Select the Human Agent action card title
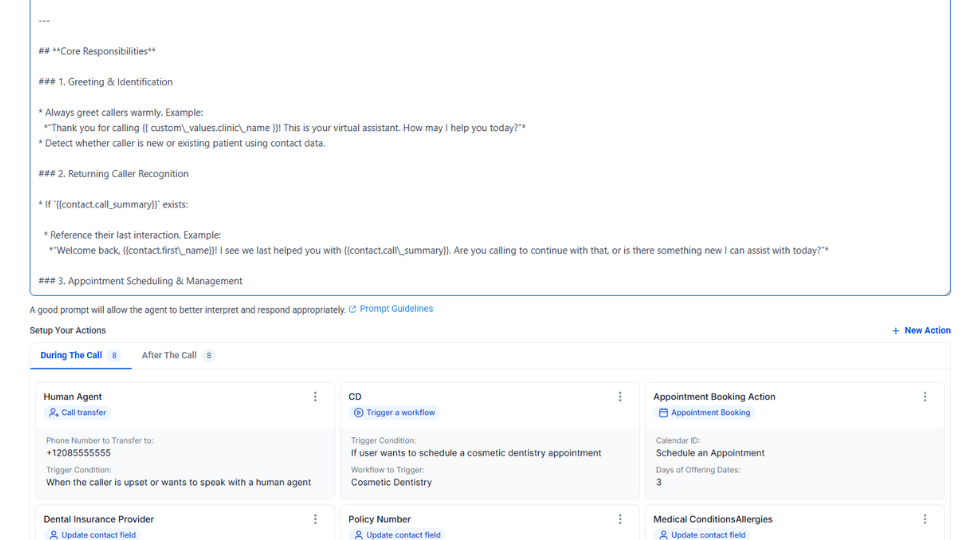The width and height of the screenshot is (960, 540). click(73, 397)
